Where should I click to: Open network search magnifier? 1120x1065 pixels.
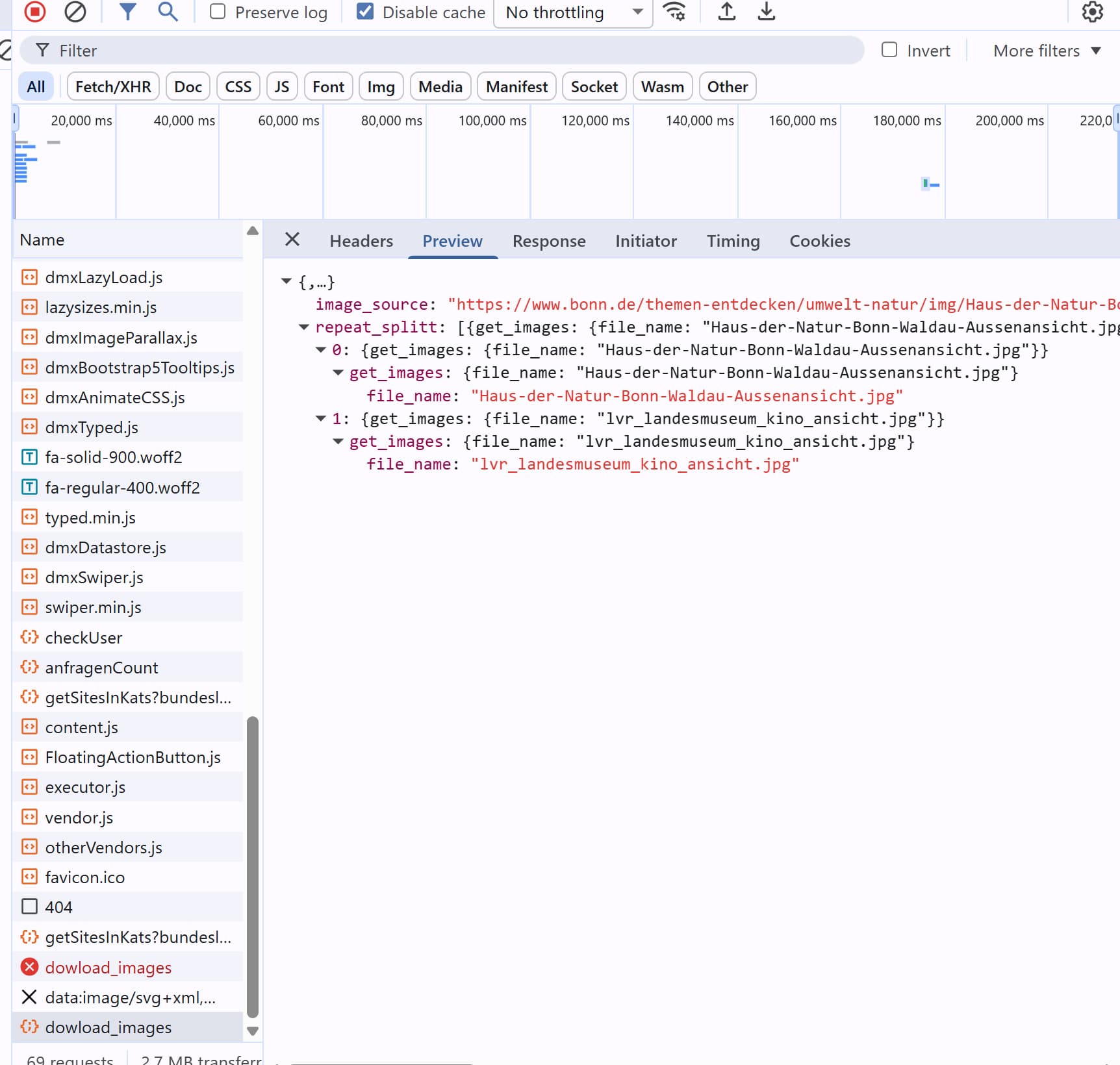coord(168,12)
